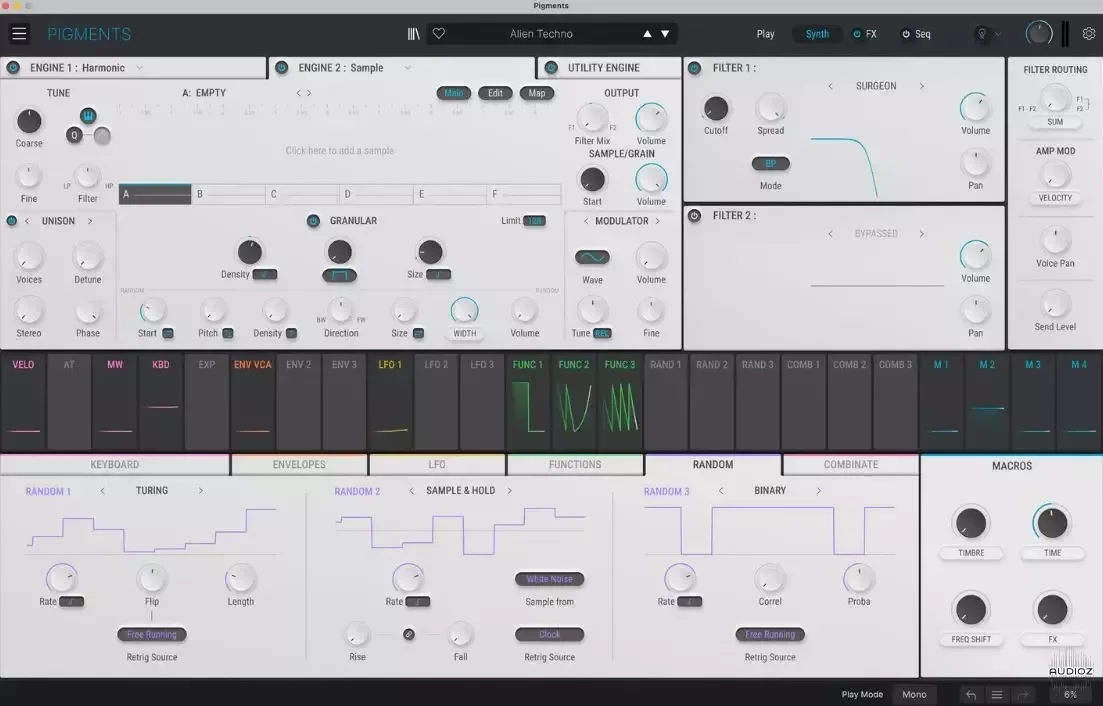Viewport: 1103px width, 706px height.
Task: Select next Random 1 type after TURING
Action: tap(200, 491)
